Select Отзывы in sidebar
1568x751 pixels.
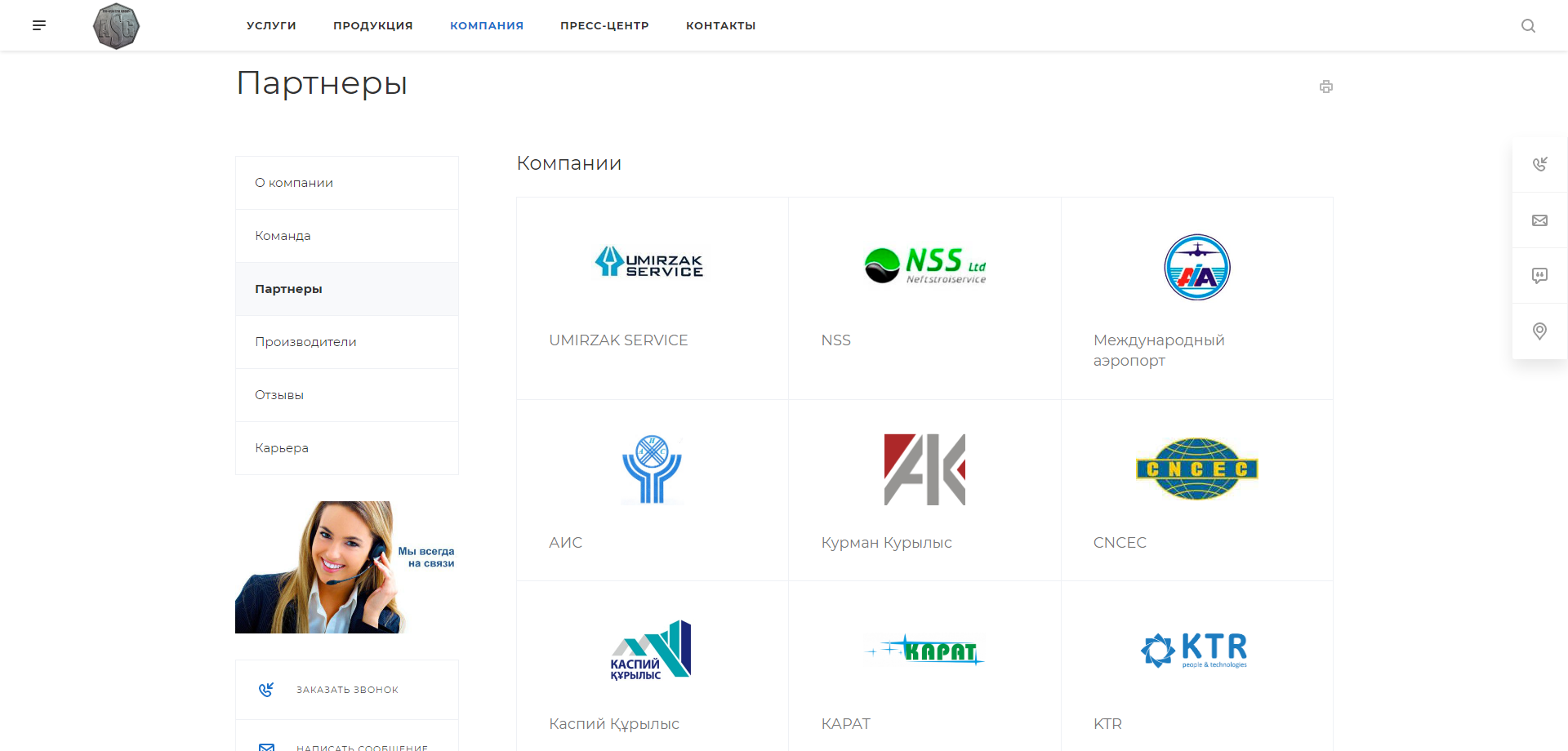[347, 395]
